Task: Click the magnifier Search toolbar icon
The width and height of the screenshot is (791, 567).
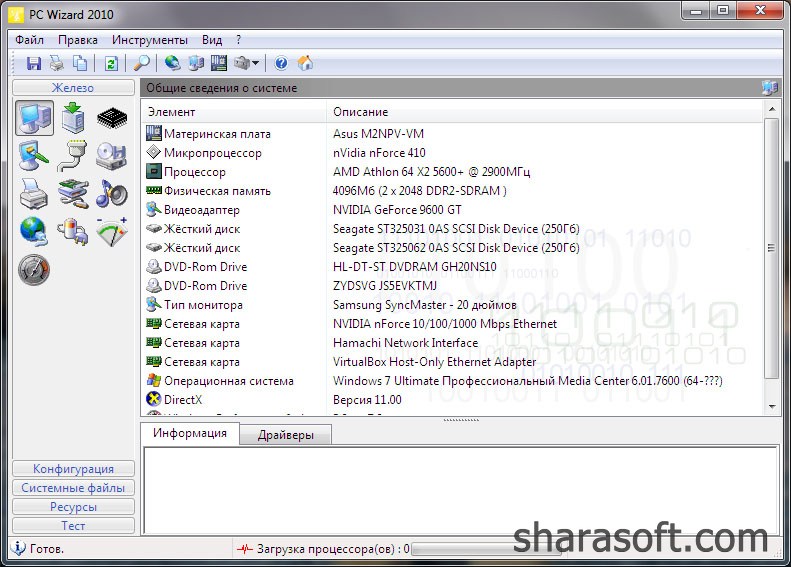Action: coord(141,63)
